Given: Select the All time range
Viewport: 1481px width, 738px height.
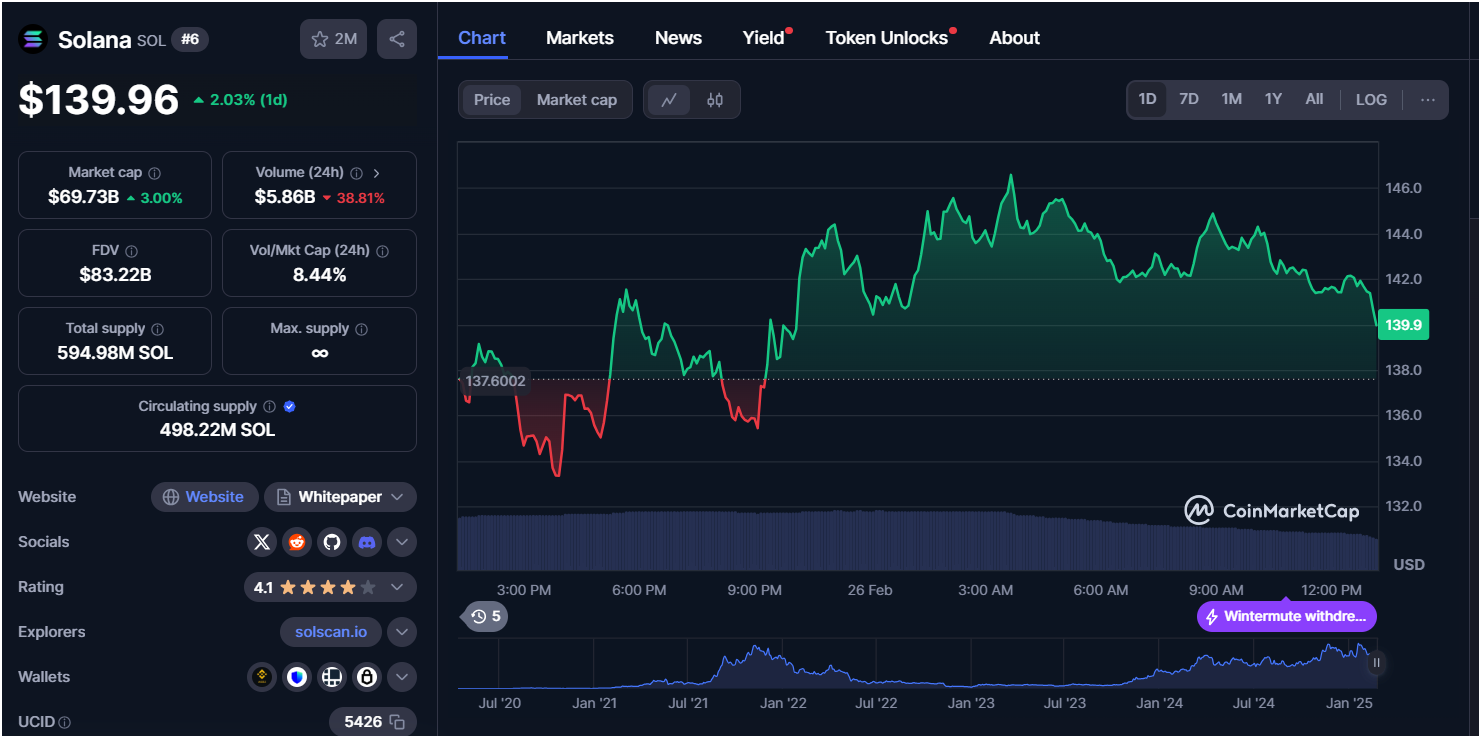Looking at the screenshot, I should point(1314,100).
